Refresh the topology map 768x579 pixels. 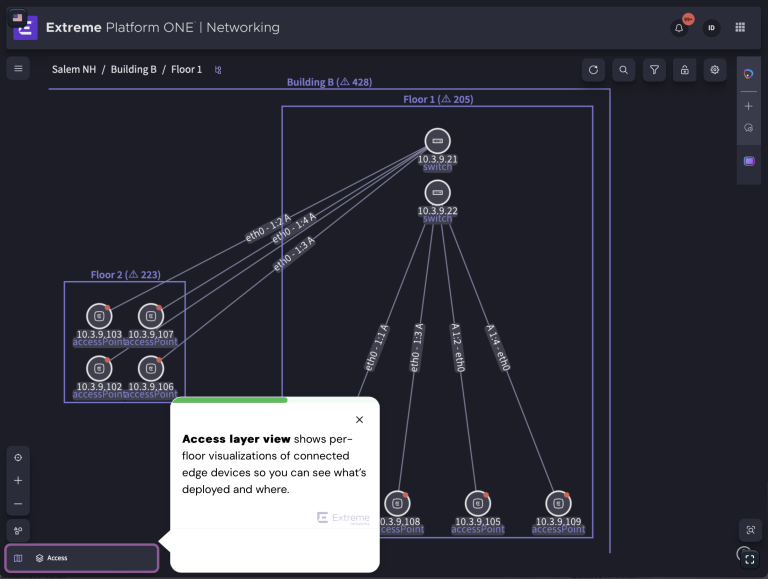593,70
